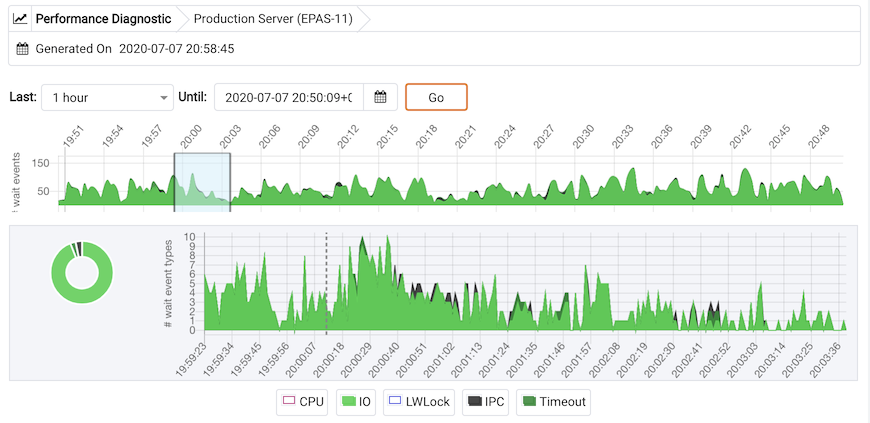Screen dimensions: 870x423
Task: Toggle the IPC legend item
Action: tap(485, 402)
